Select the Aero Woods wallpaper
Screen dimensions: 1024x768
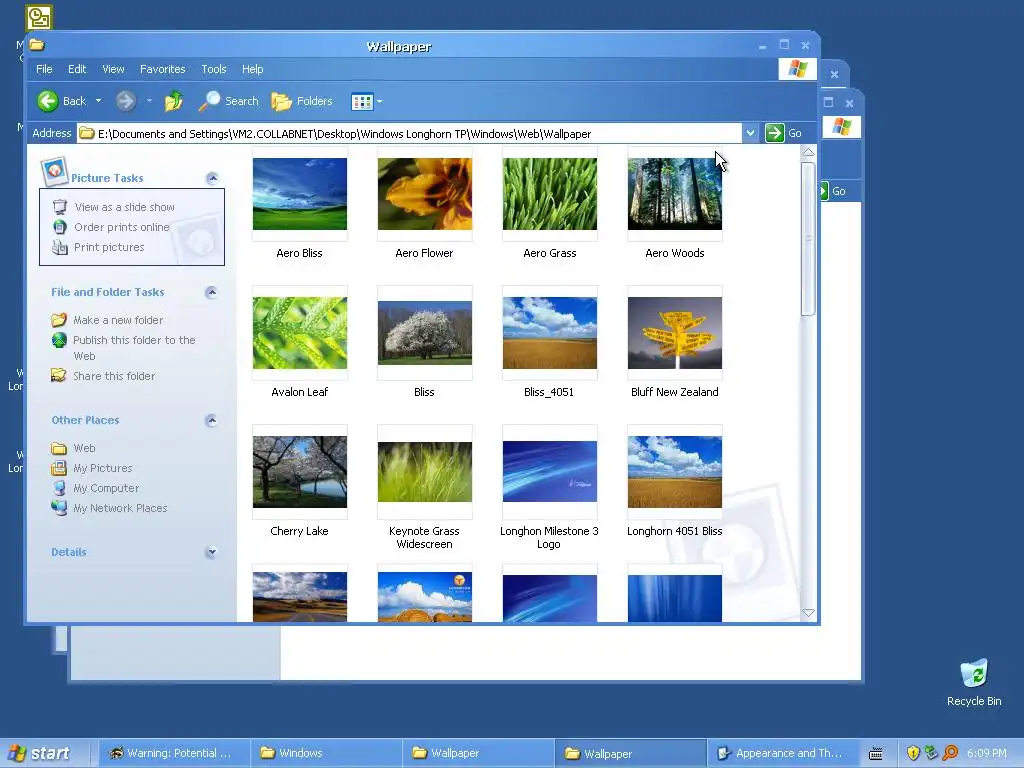click(675, 194)
